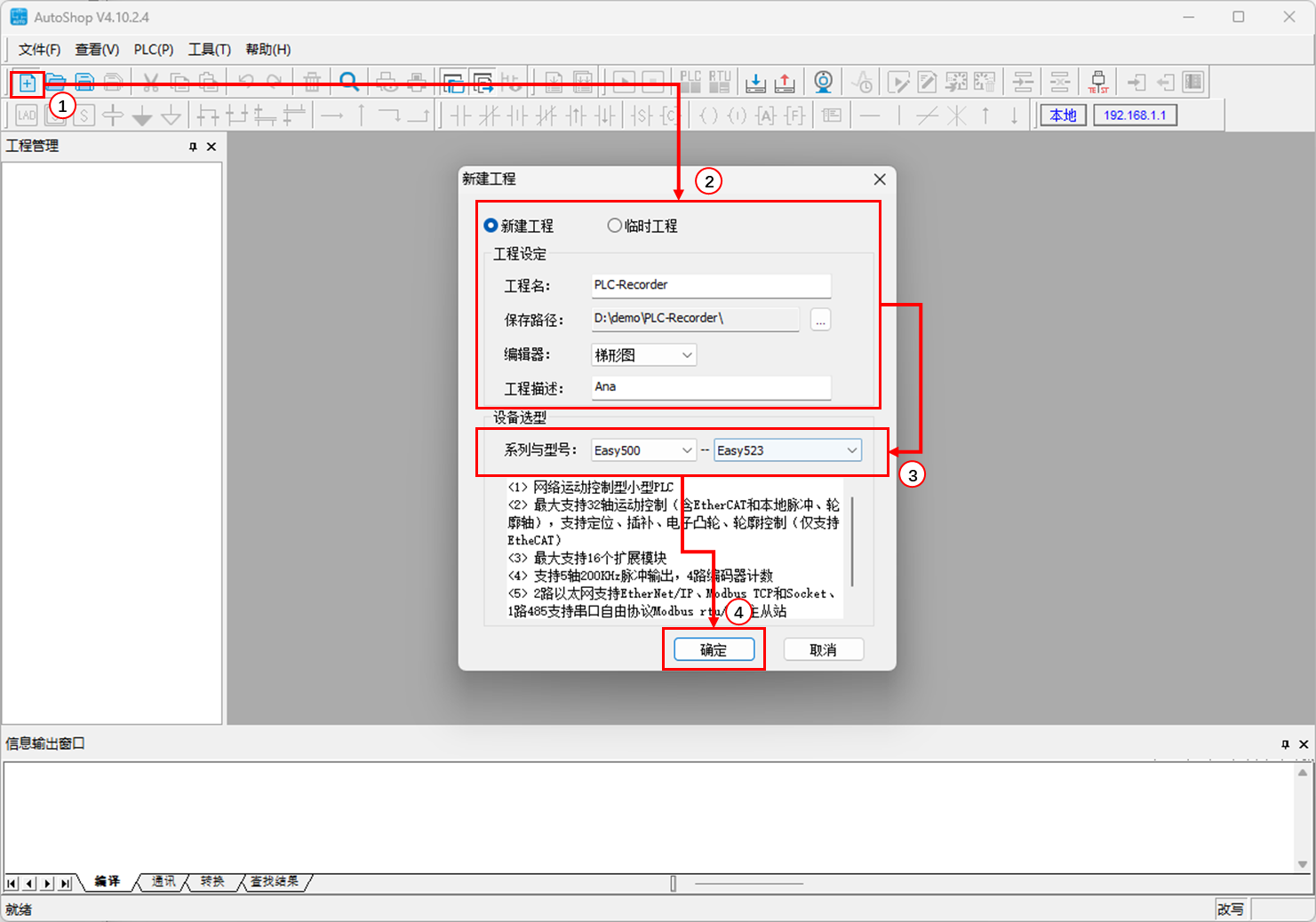Click the Upload from PLC icon

click(785, 83)
